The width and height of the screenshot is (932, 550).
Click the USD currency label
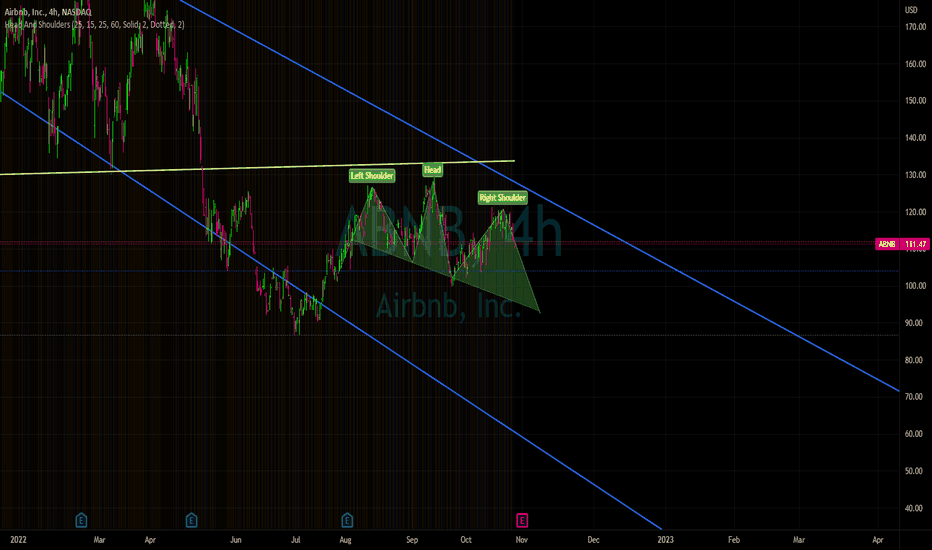911,10
